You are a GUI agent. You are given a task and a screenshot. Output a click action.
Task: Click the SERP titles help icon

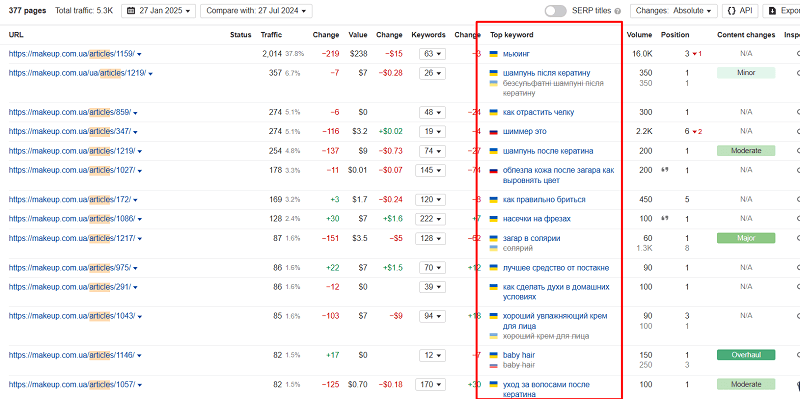(618, 11)
